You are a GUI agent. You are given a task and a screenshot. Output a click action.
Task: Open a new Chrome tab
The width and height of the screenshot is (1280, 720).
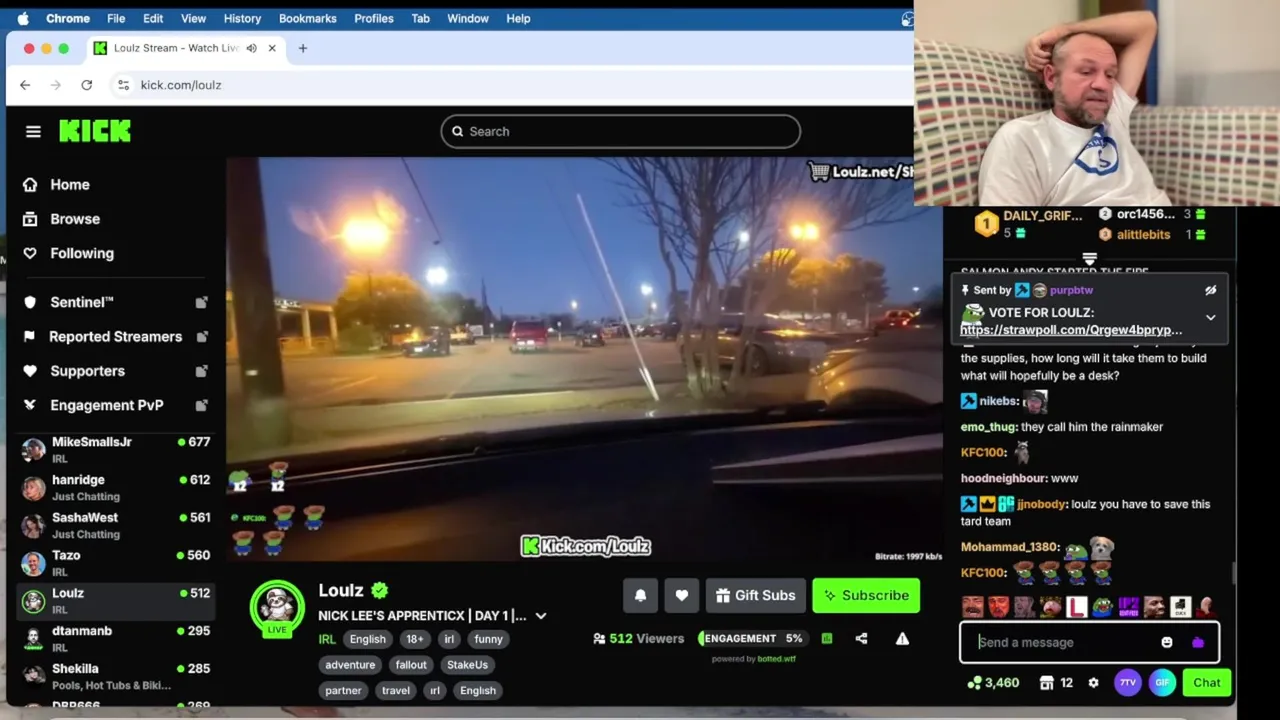(x=303, y=48)
